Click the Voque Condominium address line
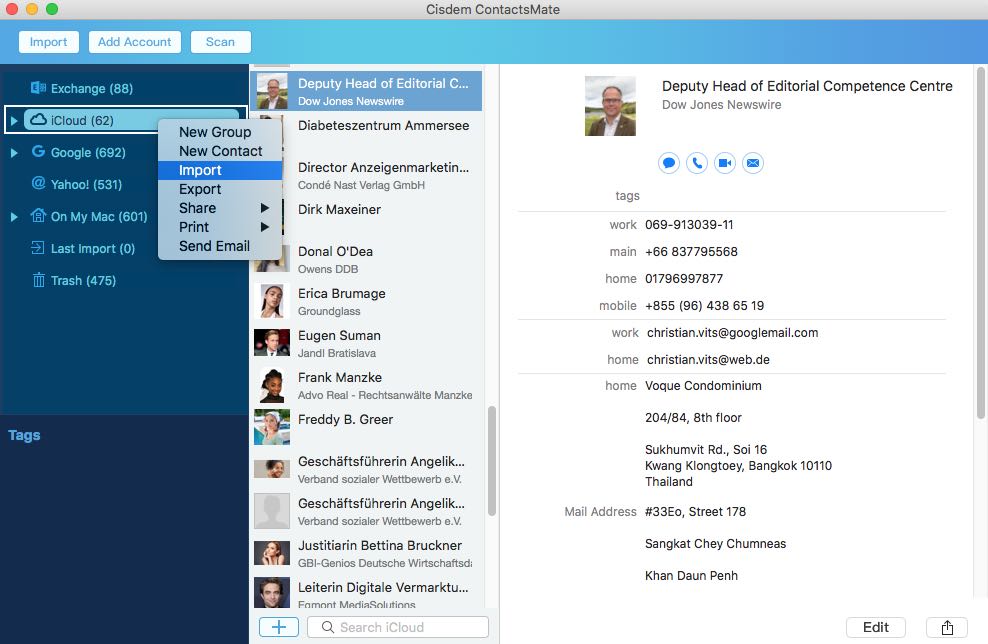This screenshot has height=644, width=988. coord(703,386)
